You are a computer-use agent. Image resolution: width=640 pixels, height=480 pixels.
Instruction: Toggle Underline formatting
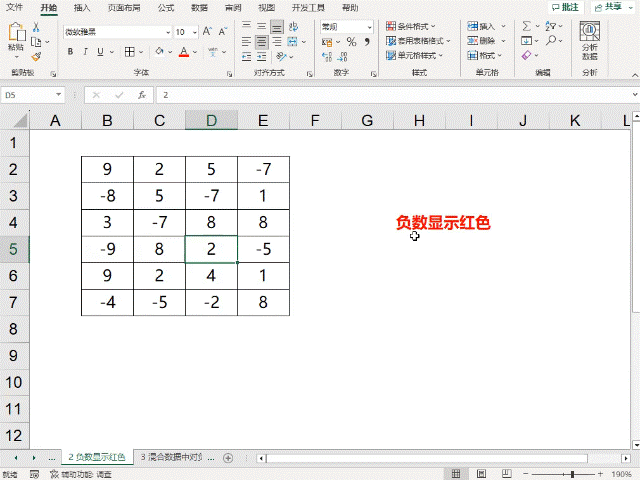click(x=100, y=52)
